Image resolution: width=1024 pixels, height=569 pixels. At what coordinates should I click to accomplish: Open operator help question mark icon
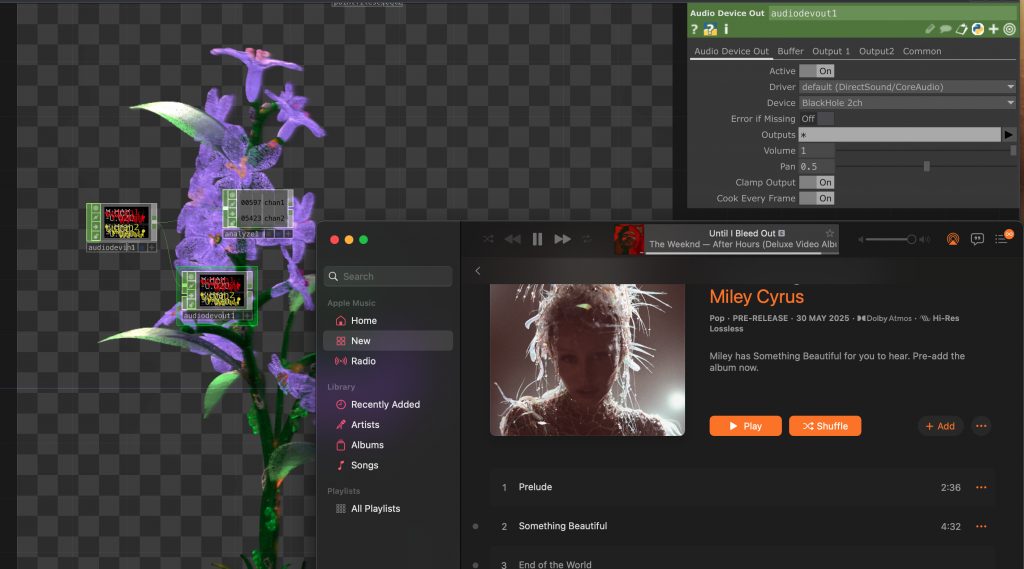[694, 29]
